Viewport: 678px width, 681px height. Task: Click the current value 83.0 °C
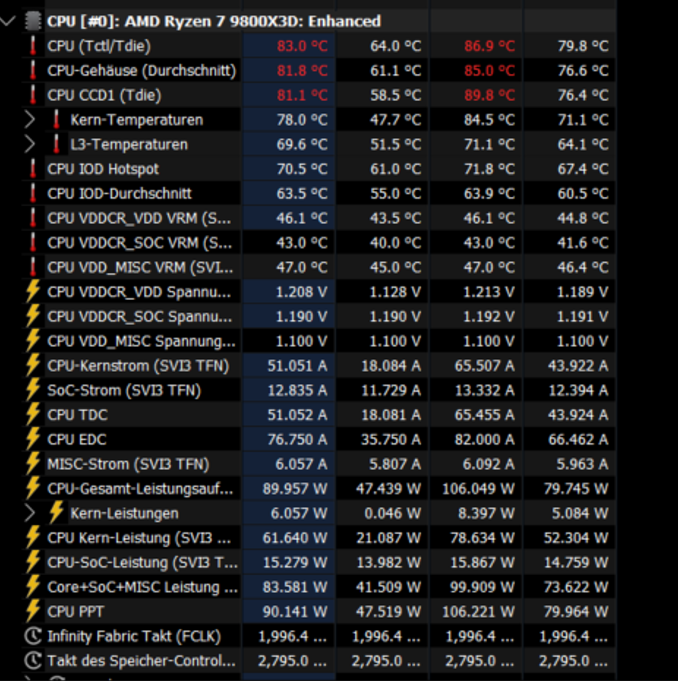pos(302,46)
